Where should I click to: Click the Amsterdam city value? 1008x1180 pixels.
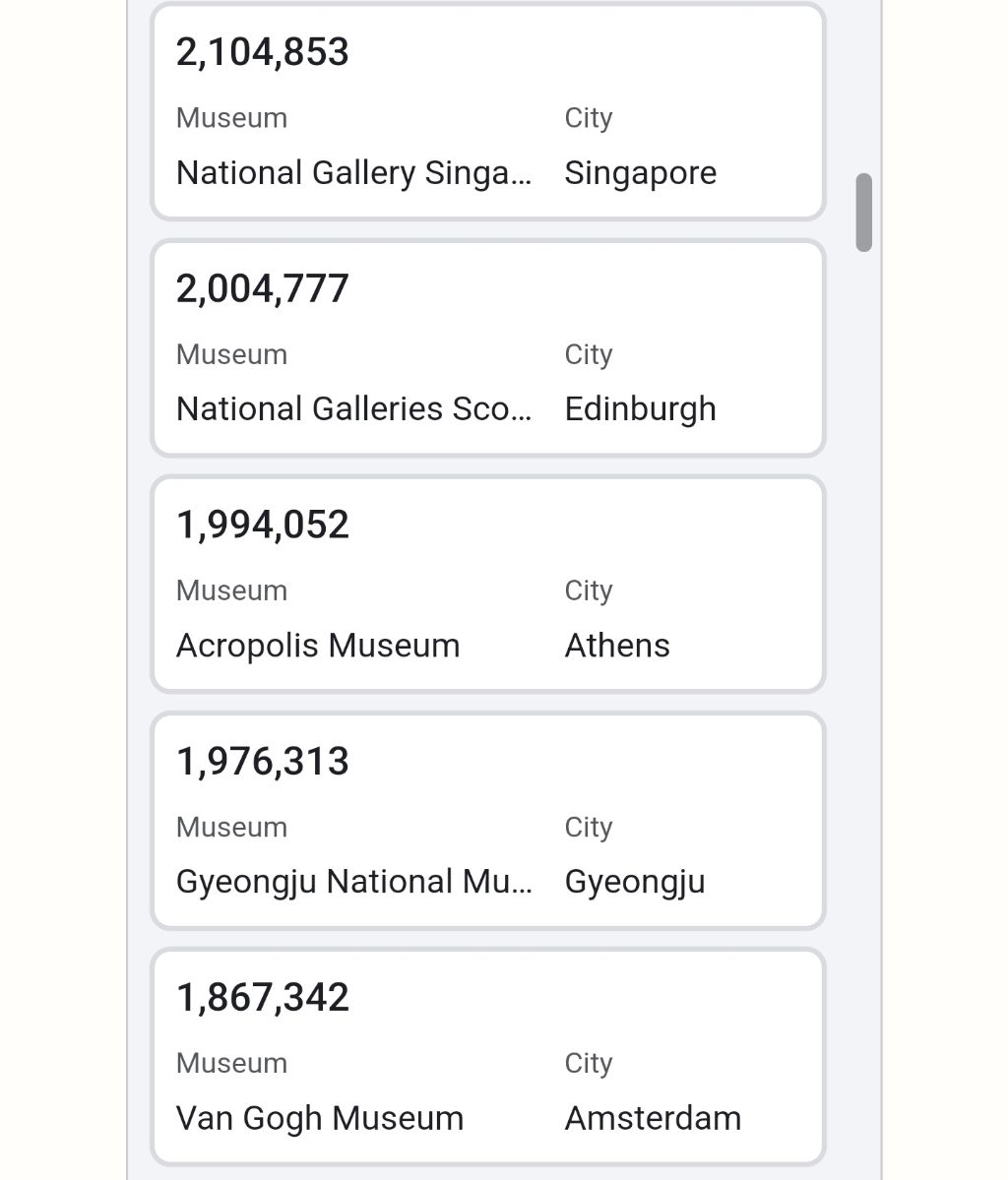(653, 1118)
